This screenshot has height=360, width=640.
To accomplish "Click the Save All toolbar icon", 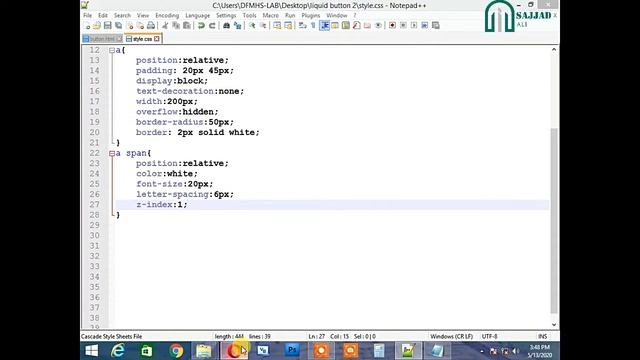I will coord(118,25).
